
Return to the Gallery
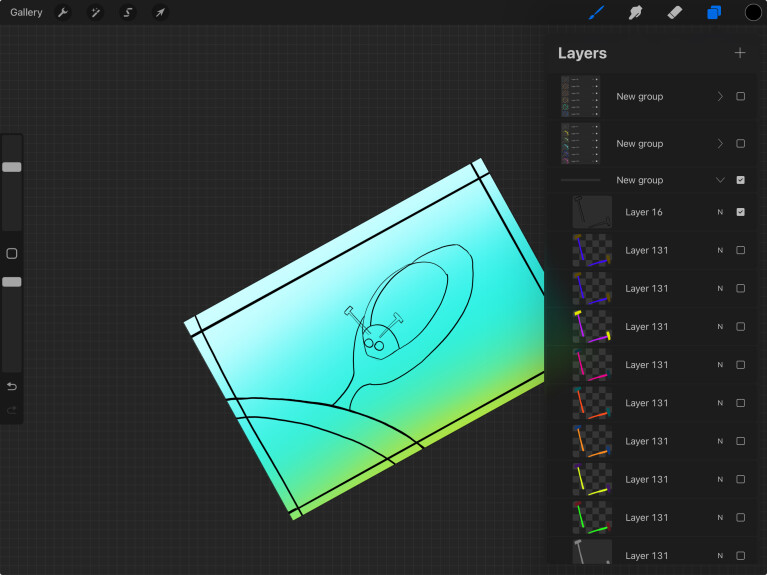(x=26, y=13)
